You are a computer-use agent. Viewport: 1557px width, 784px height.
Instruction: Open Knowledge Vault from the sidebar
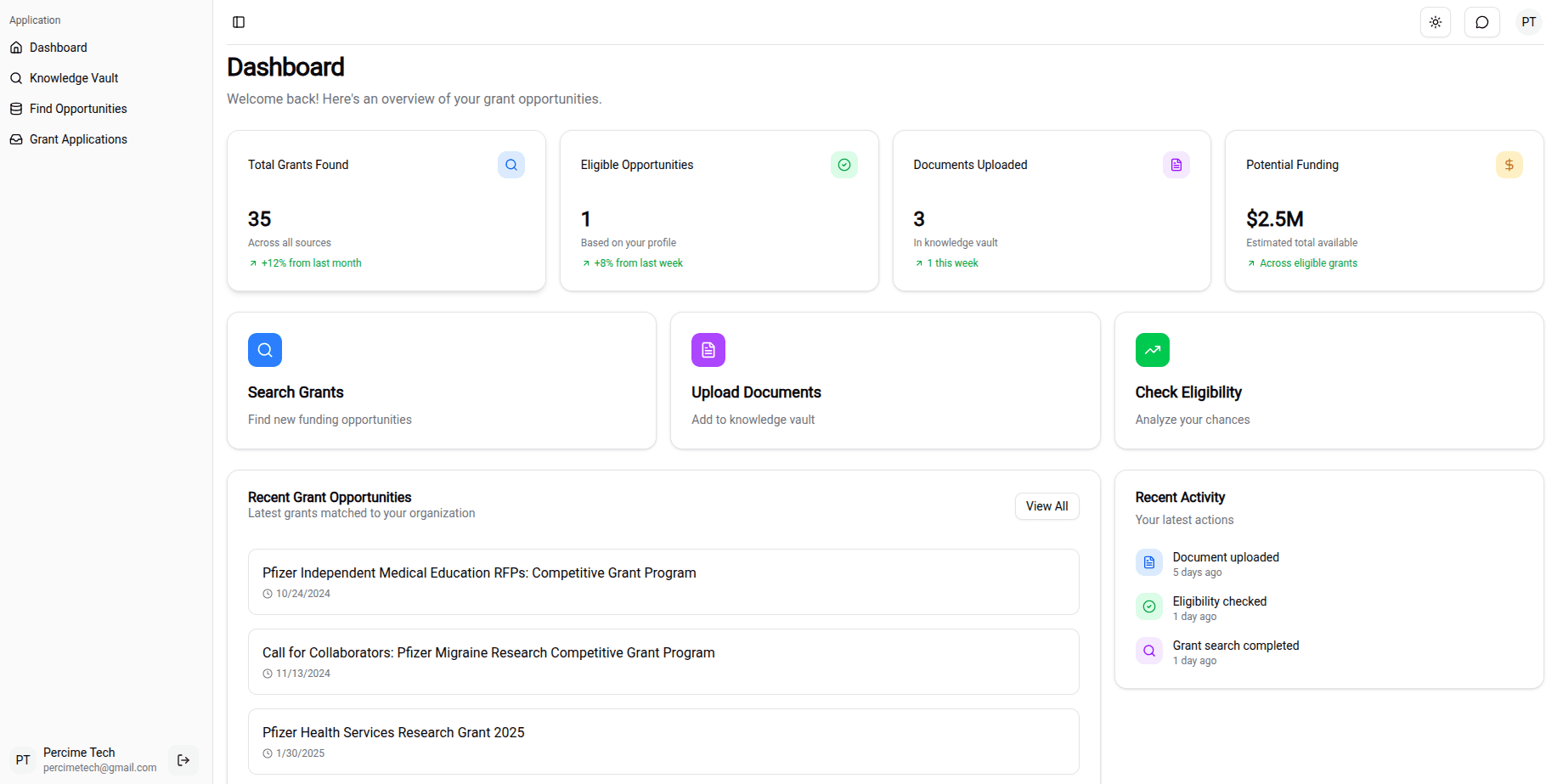pos(73,77)
